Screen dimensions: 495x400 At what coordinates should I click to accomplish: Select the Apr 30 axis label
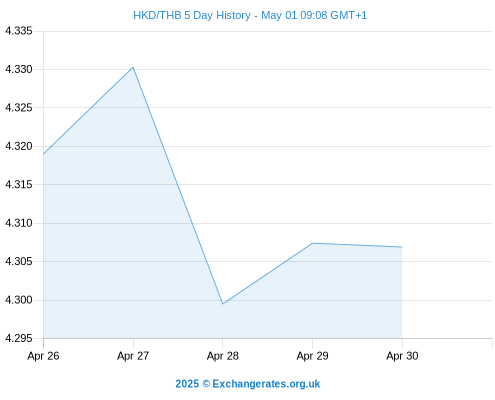(402, 356)
